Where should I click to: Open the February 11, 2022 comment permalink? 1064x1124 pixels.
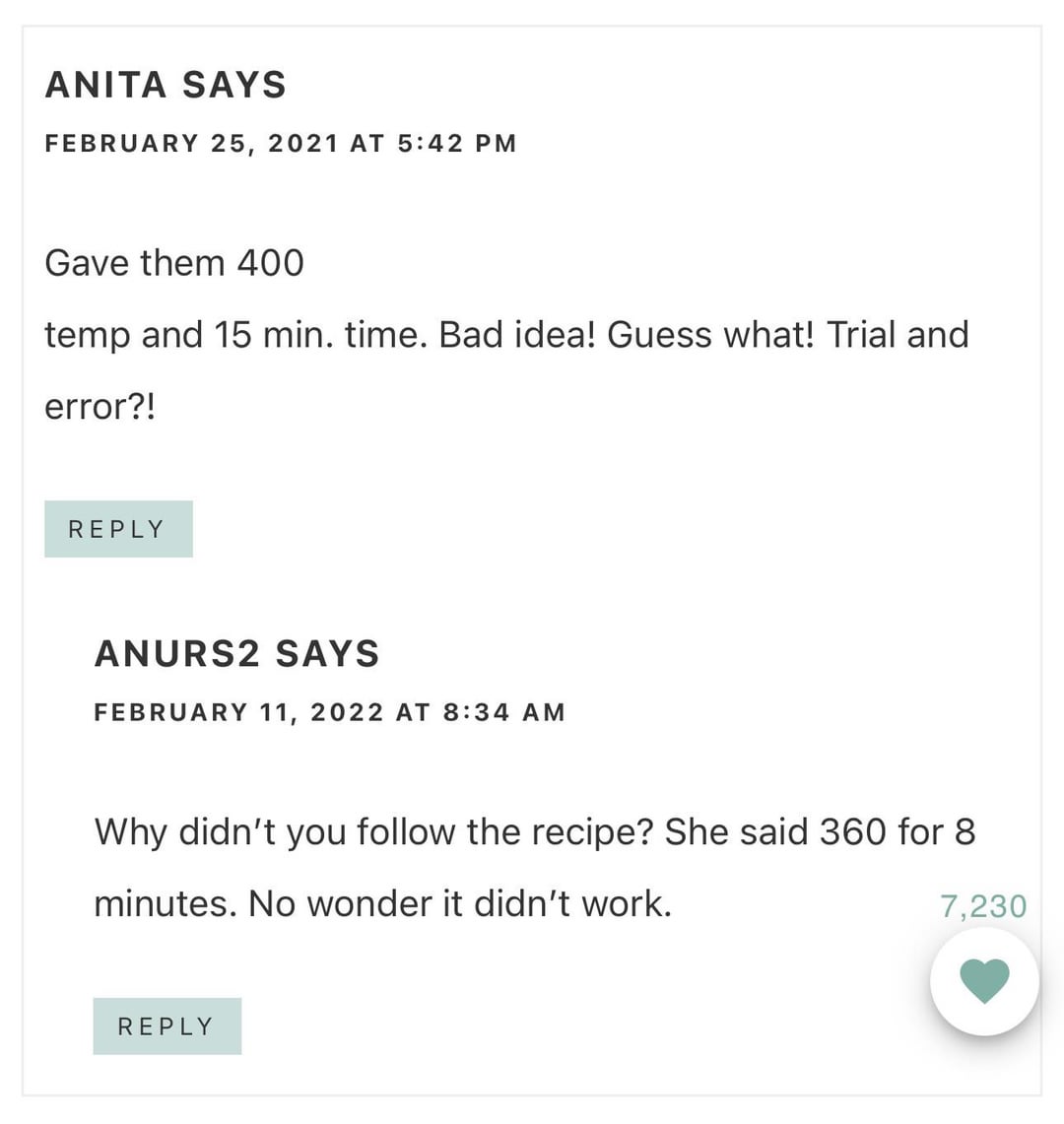(x=329, y=712)
